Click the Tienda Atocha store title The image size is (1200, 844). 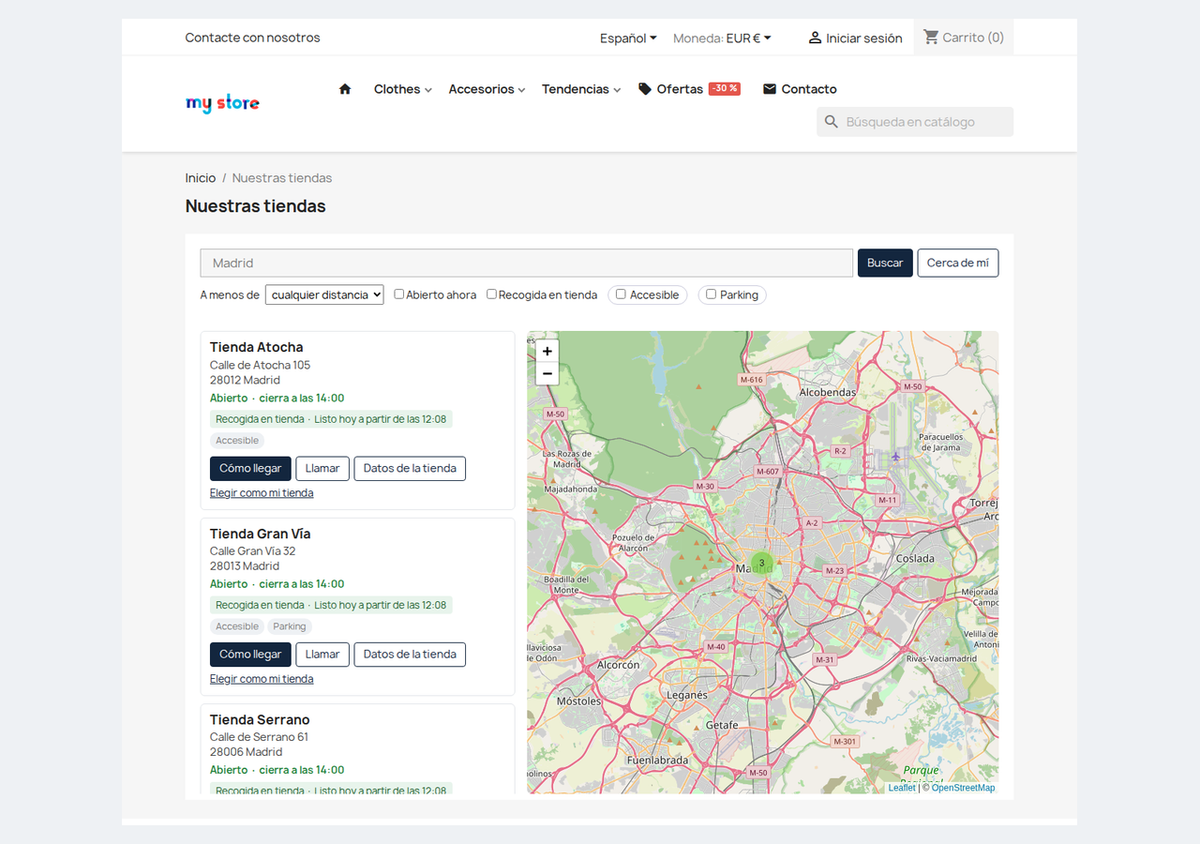click(x=256, y=347)
